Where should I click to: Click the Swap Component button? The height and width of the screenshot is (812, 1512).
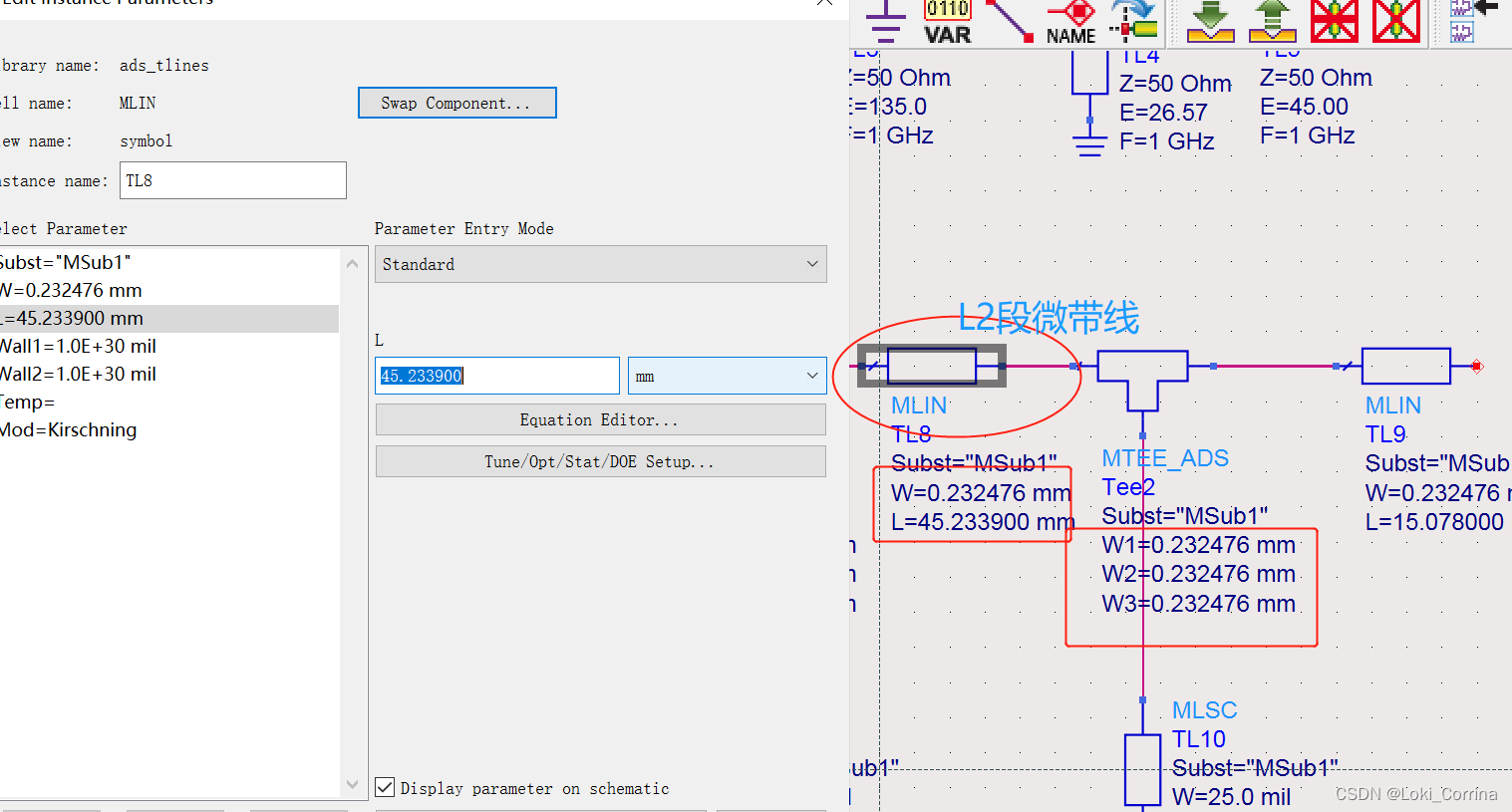click(457, 103)
